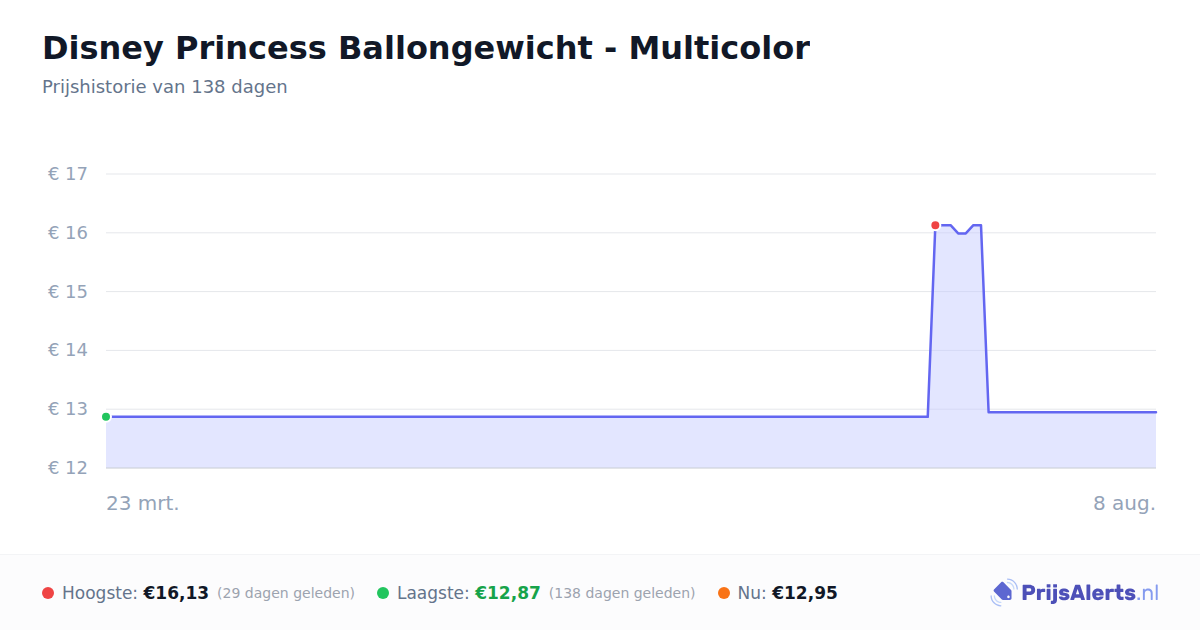This screenshot has width=1200, height=630.
Task: Click the 23 mrt. start date label
Action: (x=143, y=503)
